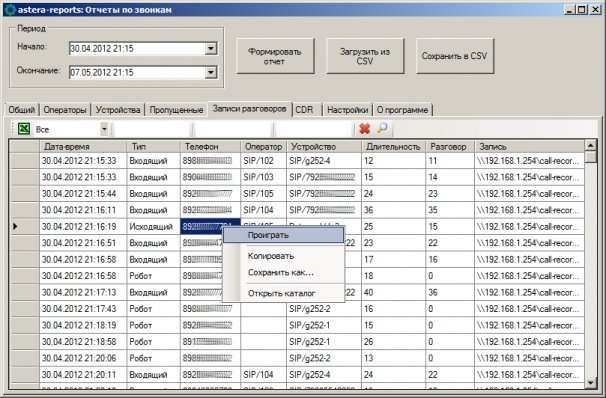Open the Устройства tab
Image resolution: width=606 pixels, height=398 pixels.
118,110
